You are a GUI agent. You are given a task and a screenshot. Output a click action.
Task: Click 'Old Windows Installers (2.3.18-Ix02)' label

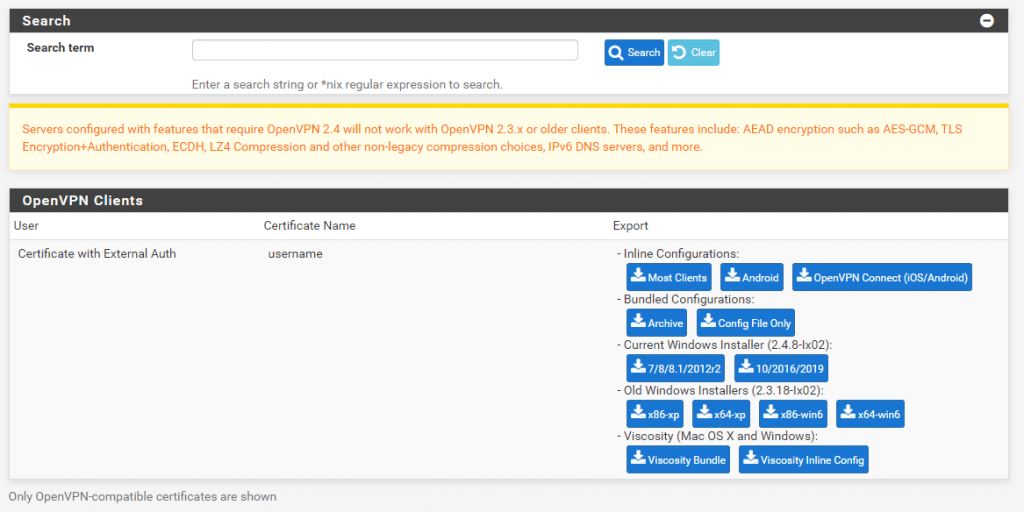pyautogui.click(x=720, y=391)
